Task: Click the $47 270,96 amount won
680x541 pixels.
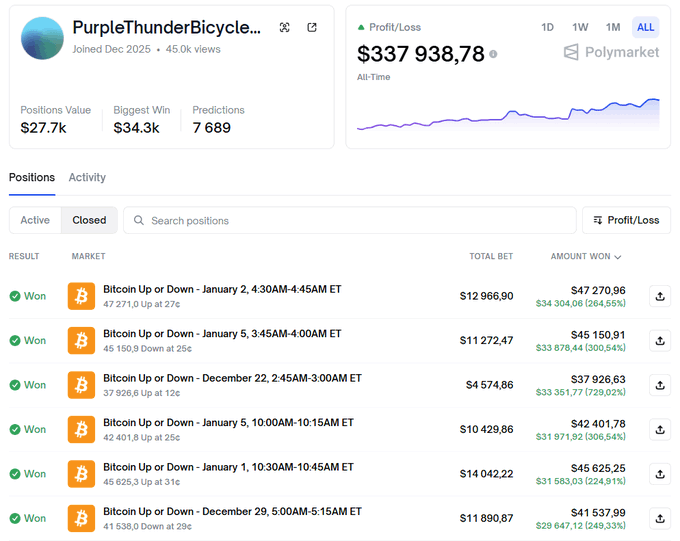Action: tap(598, 290)
